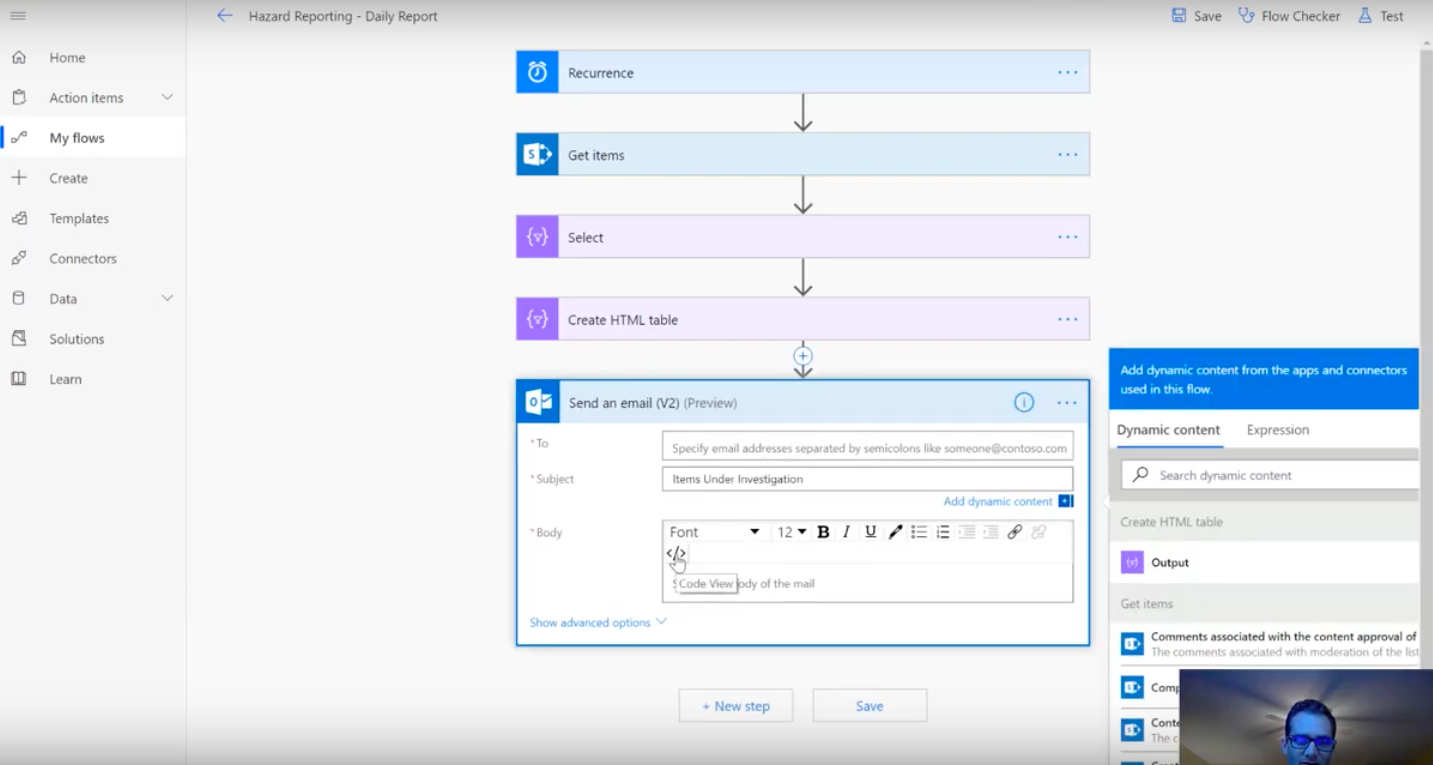Click the To email address field
This screenshot has height=765, width=1433.
867,448
